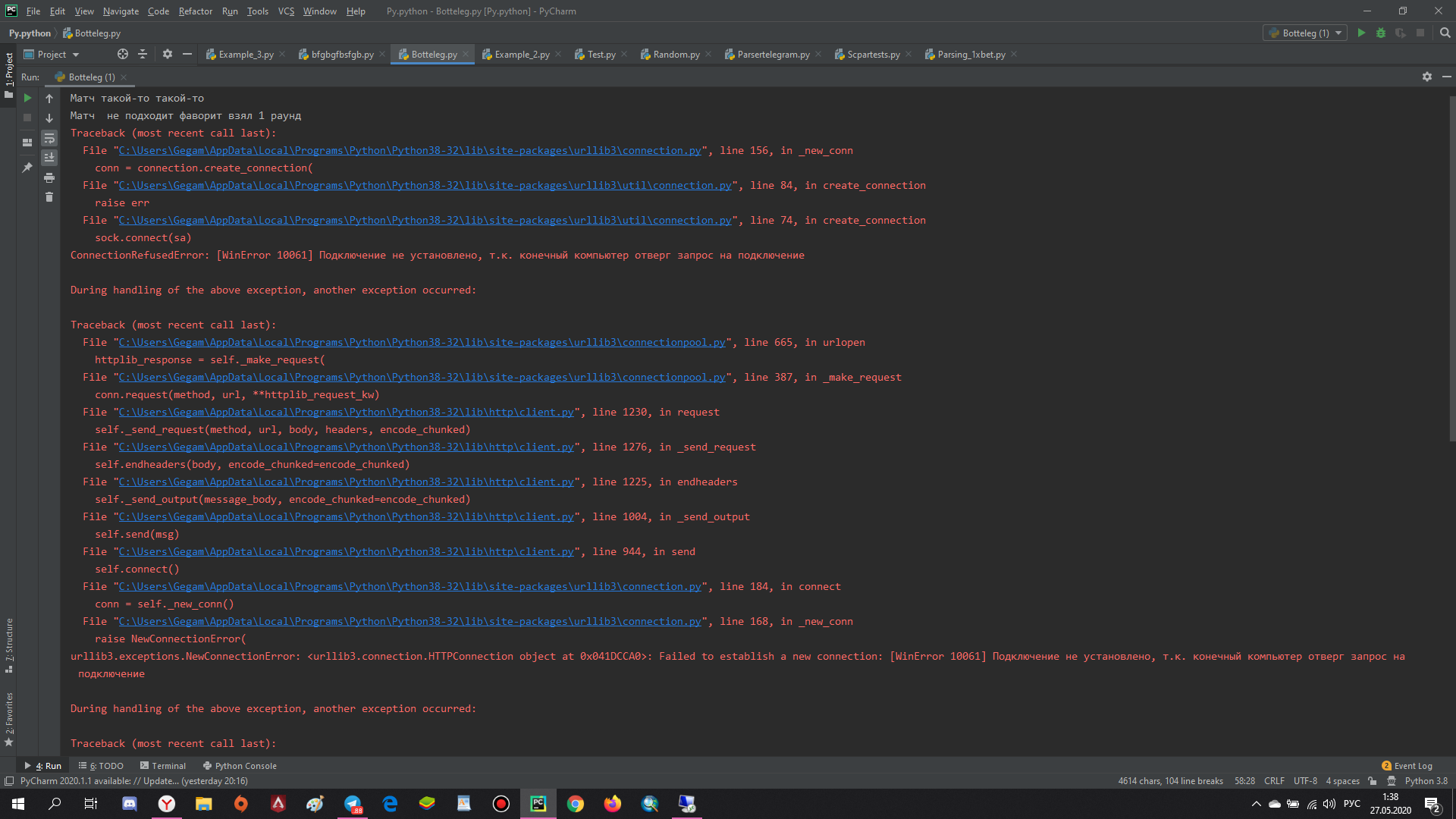Click the inspections profile hat icon in status bar
This screenshot has height=819, width=1456.
[x=1392, y=781]
